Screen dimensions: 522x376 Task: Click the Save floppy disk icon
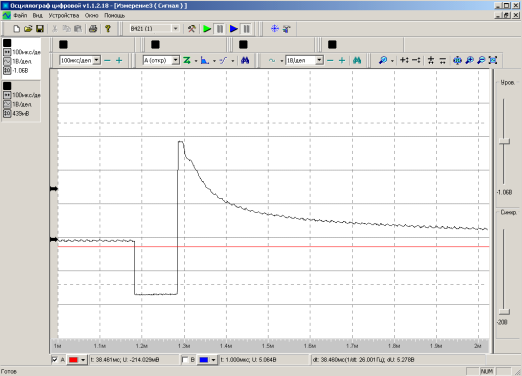coord(40,29)
